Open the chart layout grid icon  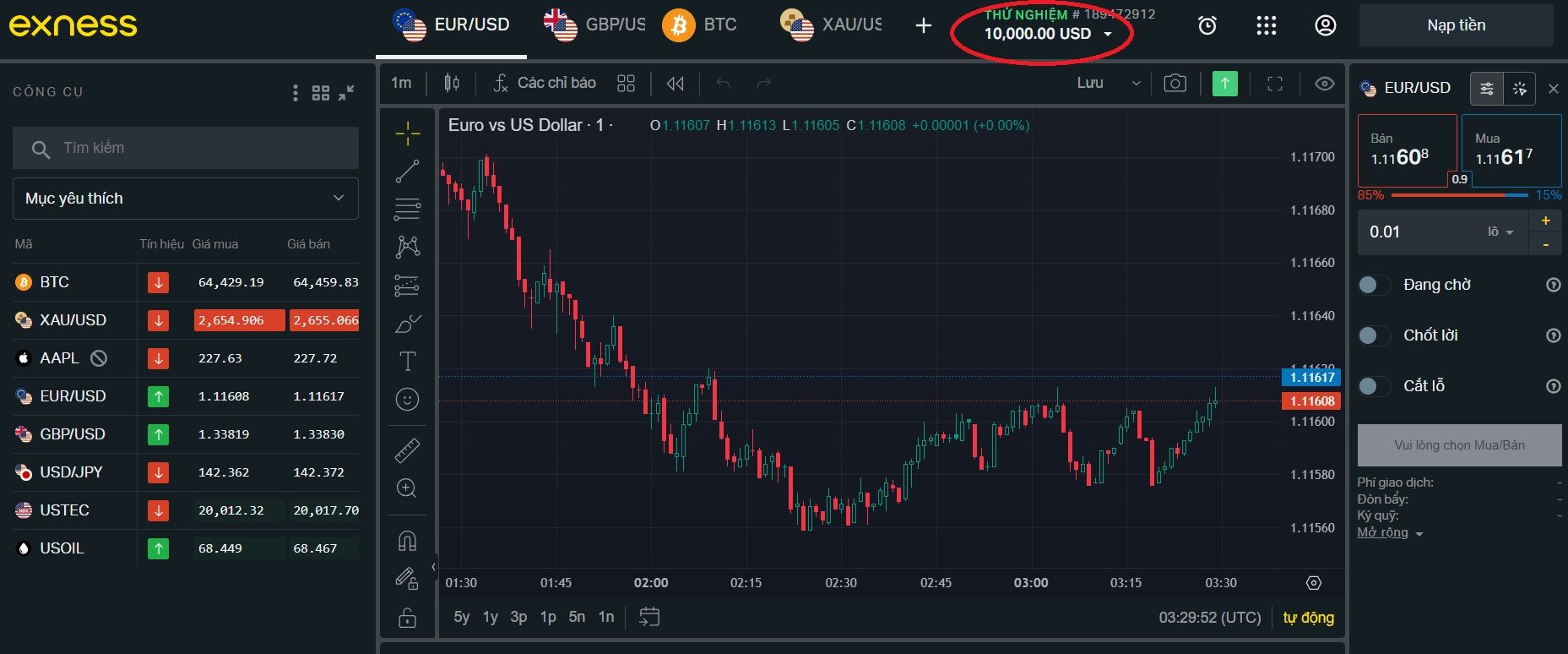[x=626, y=83]
